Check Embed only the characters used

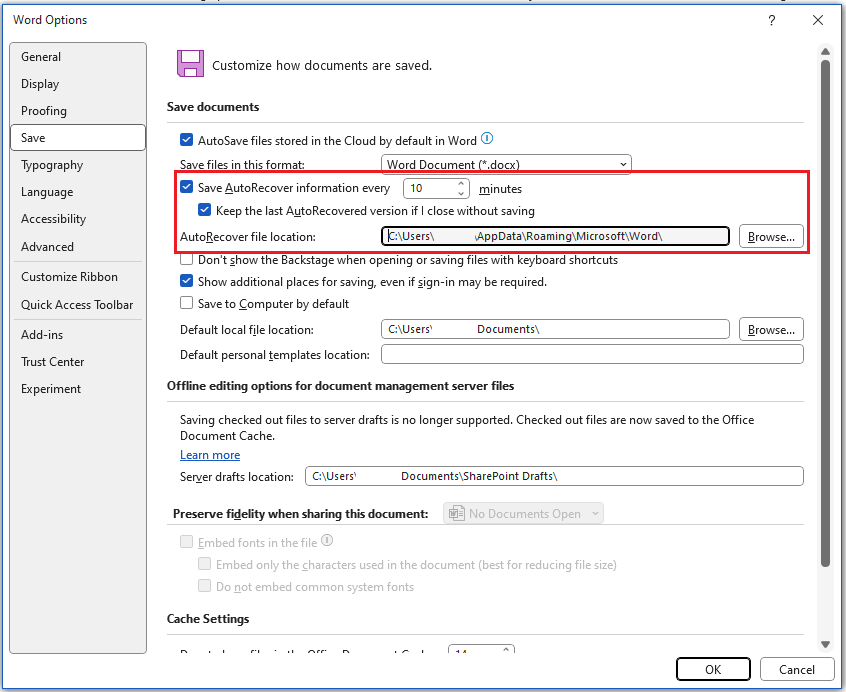point(204,564)
